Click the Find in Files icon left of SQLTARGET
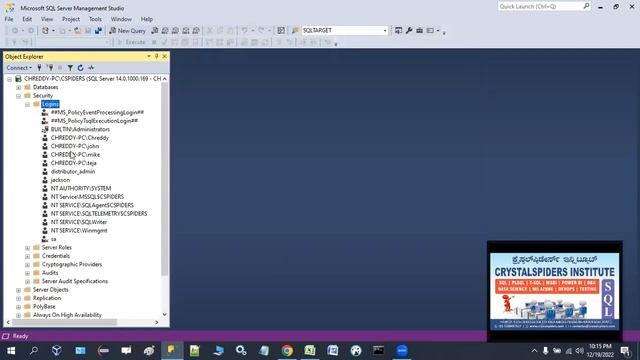Screen dimensions: 640x360 (x=295, y=31)
